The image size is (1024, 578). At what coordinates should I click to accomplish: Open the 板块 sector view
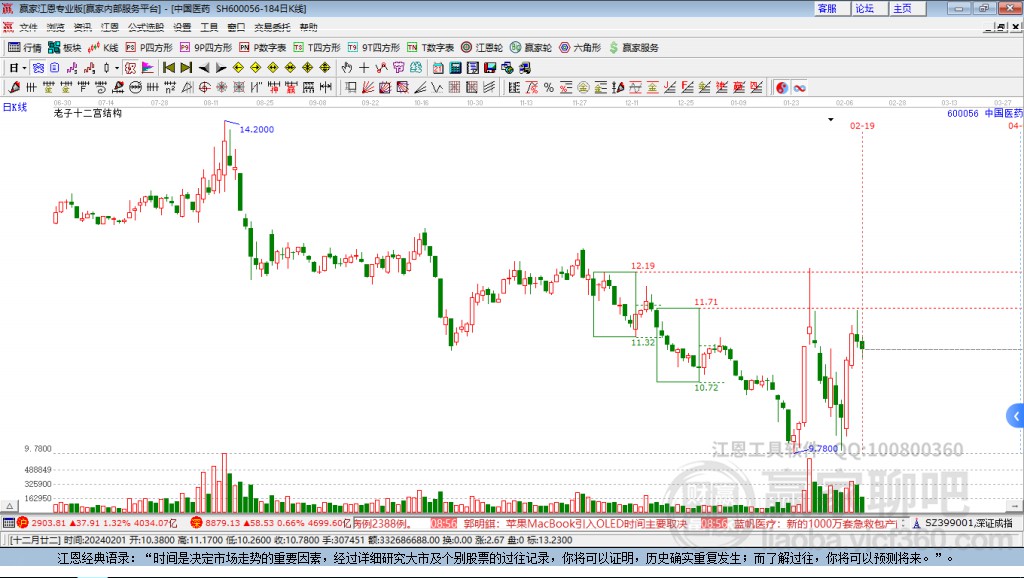click(x=64, y=48)
